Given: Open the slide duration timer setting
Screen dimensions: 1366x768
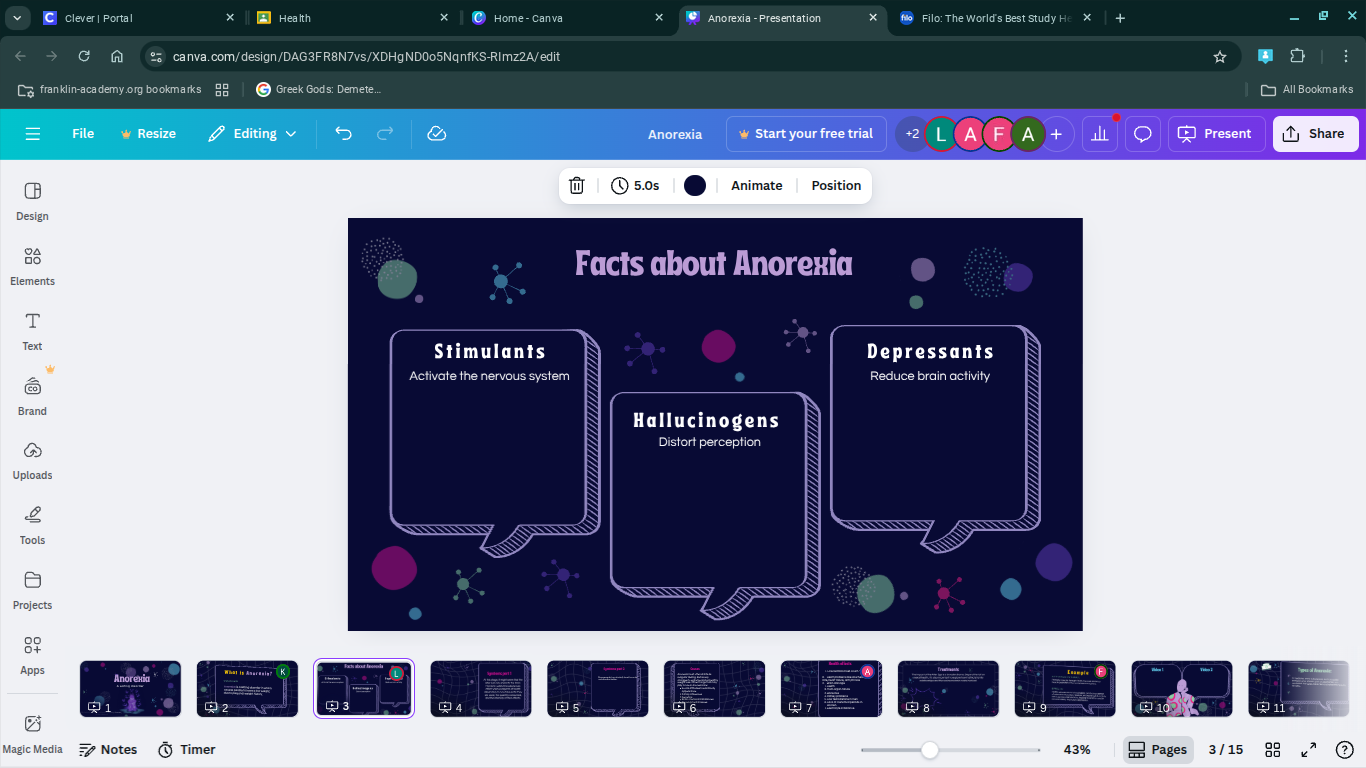Looking at the screenshot, I should 635,185.
